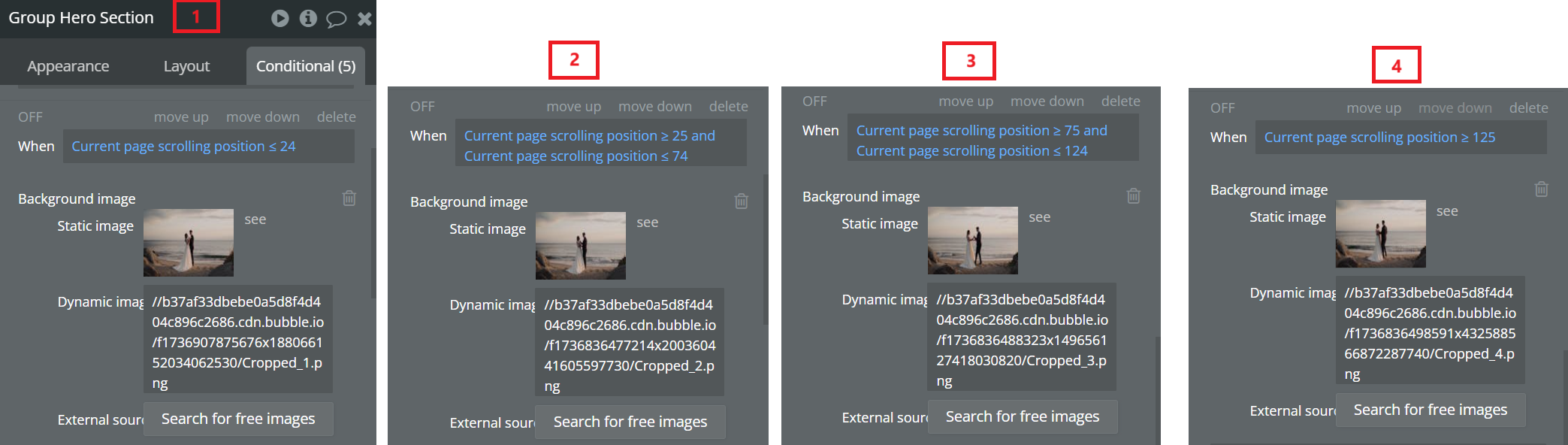
Task: Click trash icon beside Background image in panel 3
Action: [1134, 195]
